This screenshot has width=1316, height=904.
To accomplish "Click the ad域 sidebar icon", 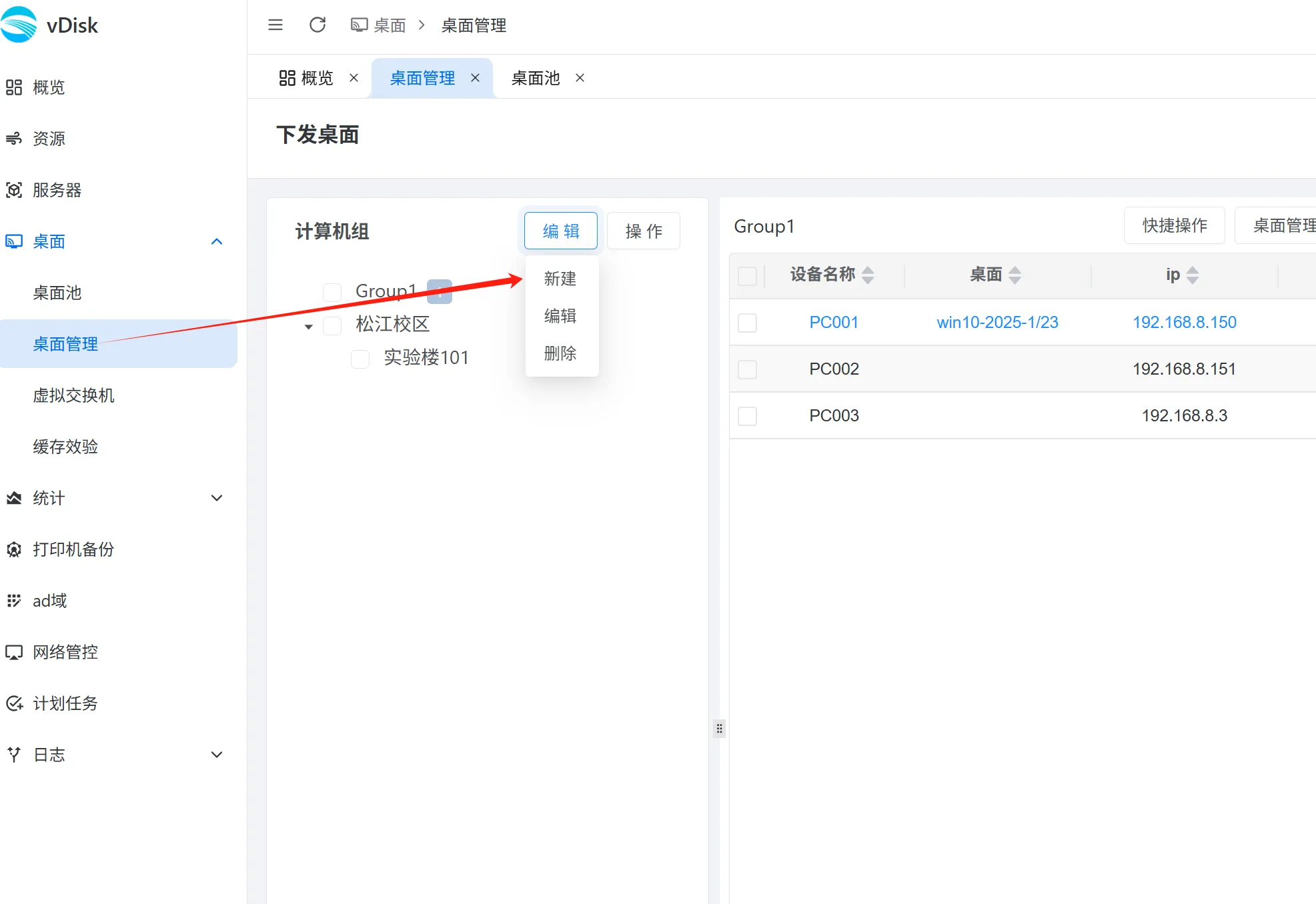I will 14,601.
